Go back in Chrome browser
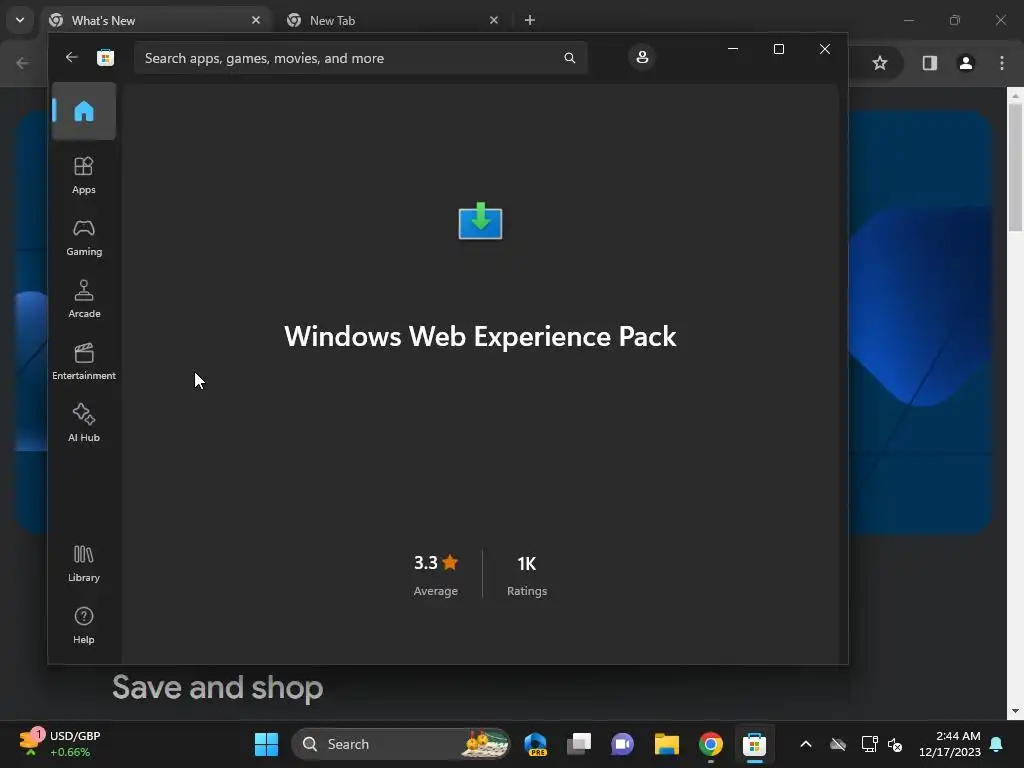Screen dimensions: 1024x768 22,63
